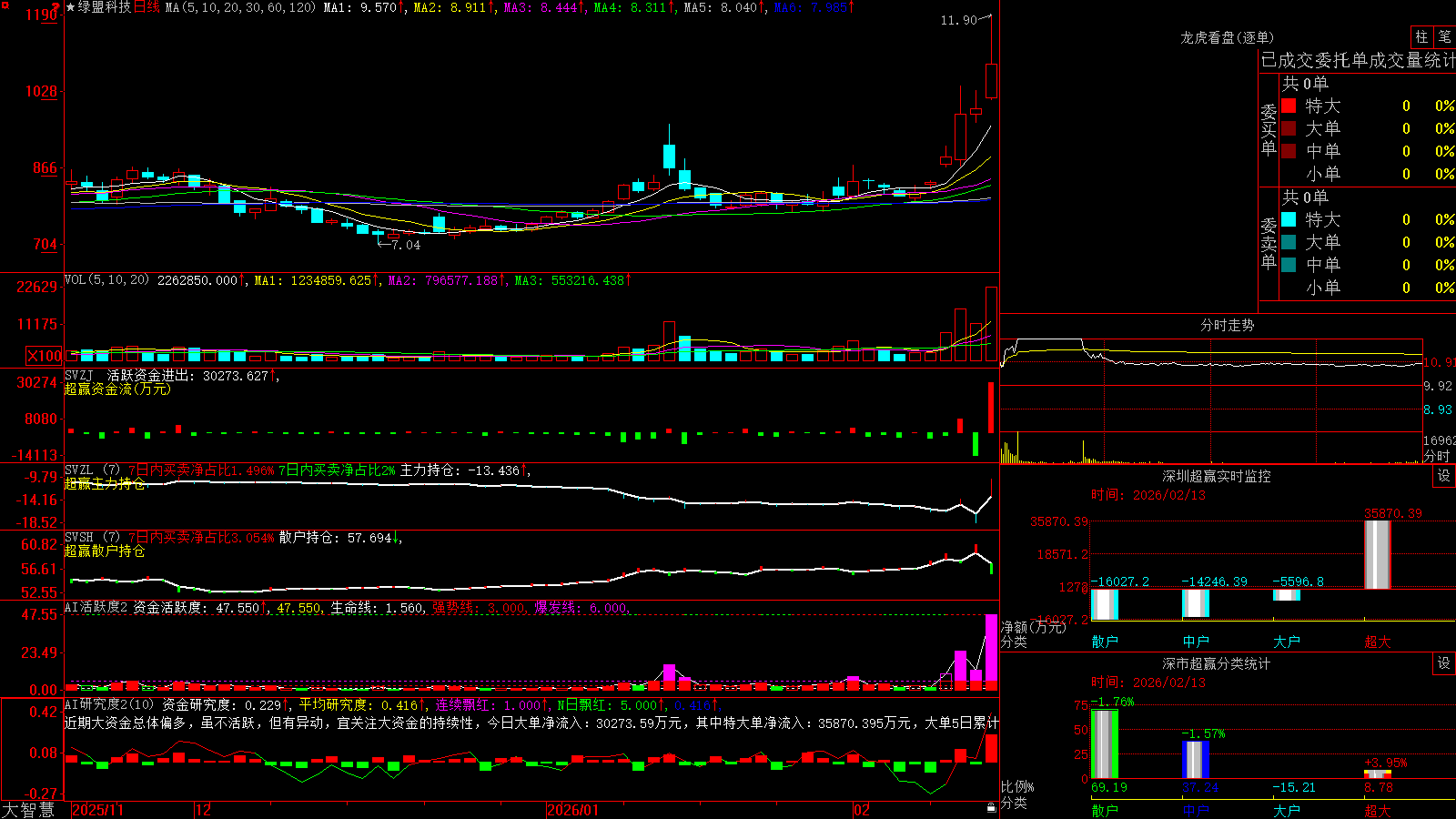
Task: Select 中户 category in 深市超赢分类统计
Action: (1196, 810)
